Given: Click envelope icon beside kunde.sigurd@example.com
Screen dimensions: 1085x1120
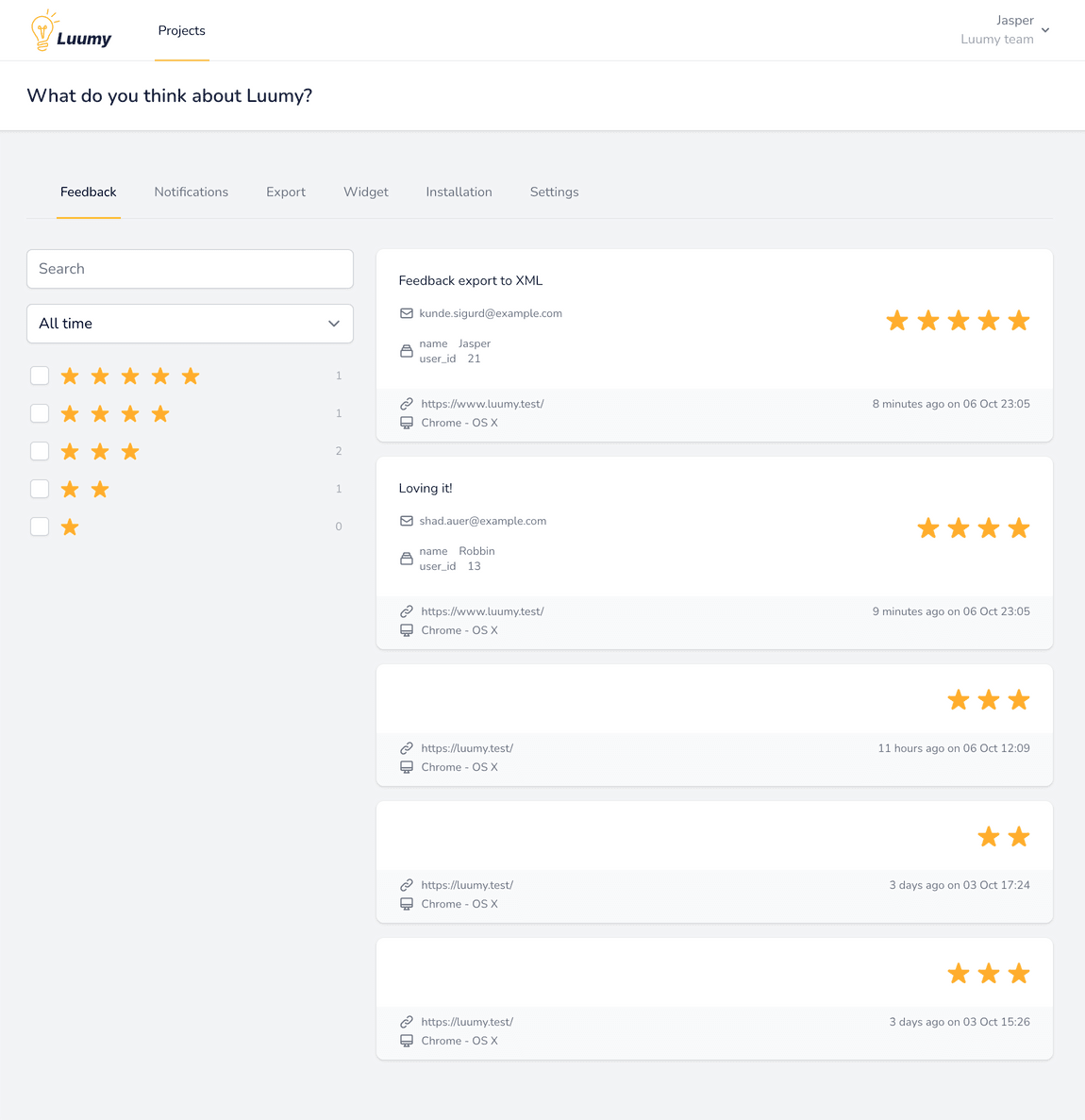Looking at the screenshot, I should point(407,313).
